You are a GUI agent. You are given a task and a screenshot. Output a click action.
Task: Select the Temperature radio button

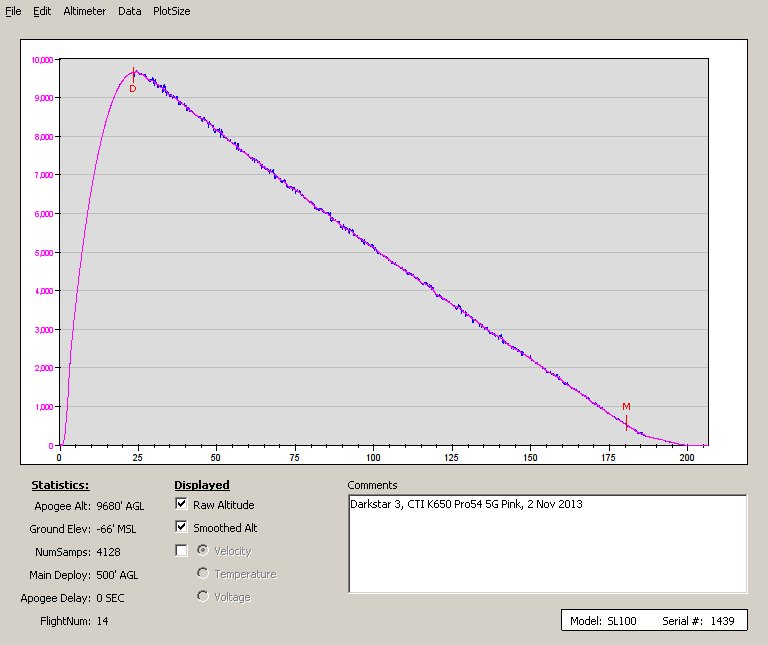203,574
